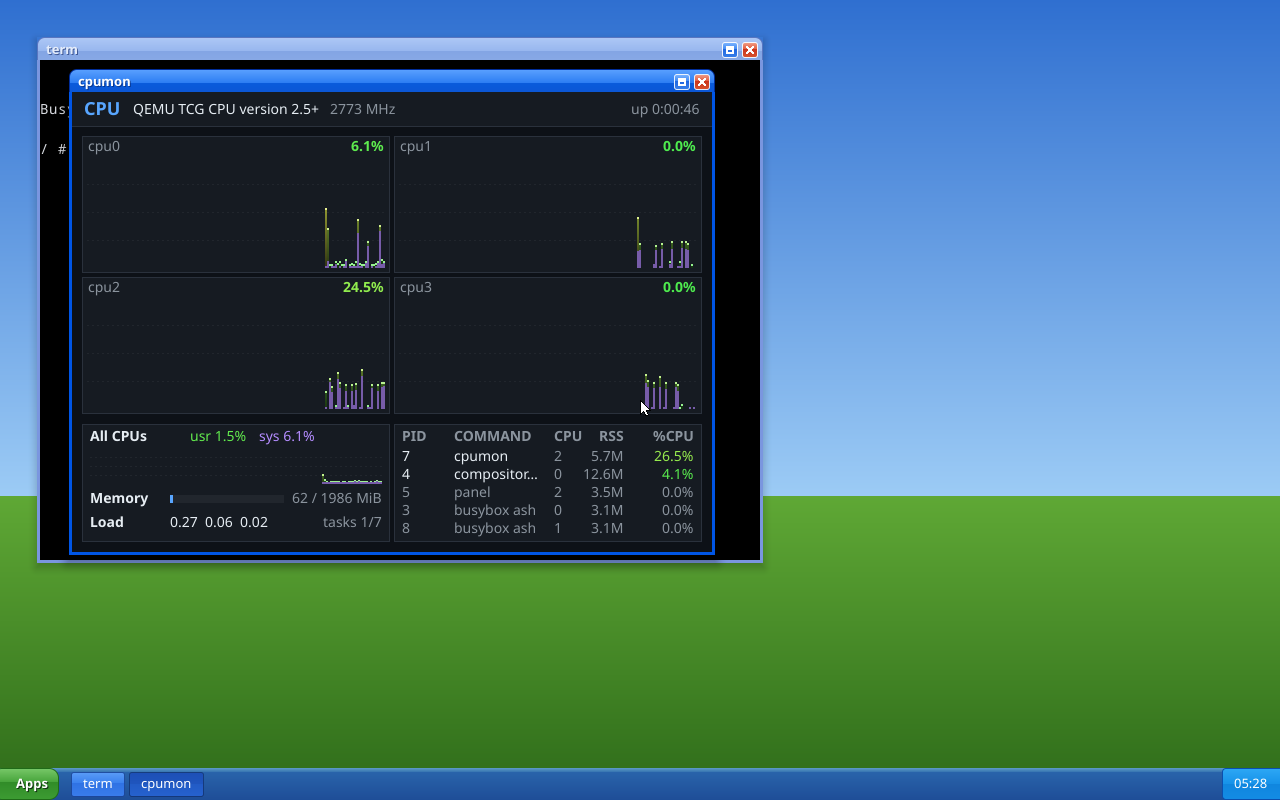This screenshot has width=1280, height=800.
Task: Click the All CPUs label
Action: click(118, 436)
